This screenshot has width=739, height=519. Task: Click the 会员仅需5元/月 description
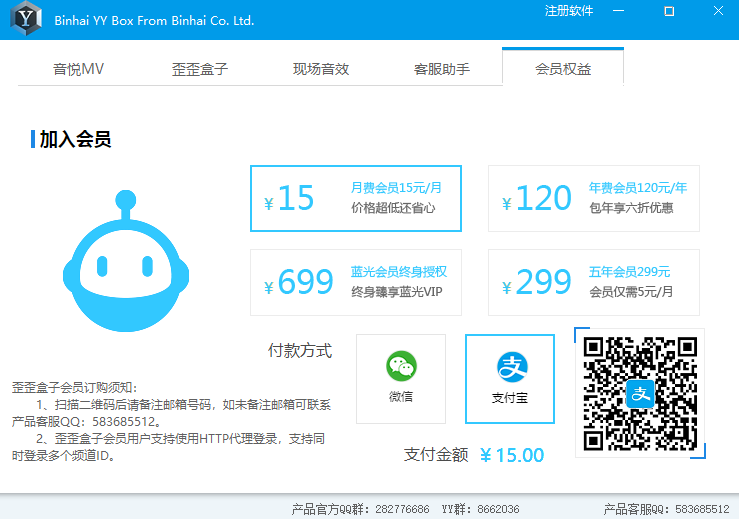pyautogui.click(x=631, y=292)
